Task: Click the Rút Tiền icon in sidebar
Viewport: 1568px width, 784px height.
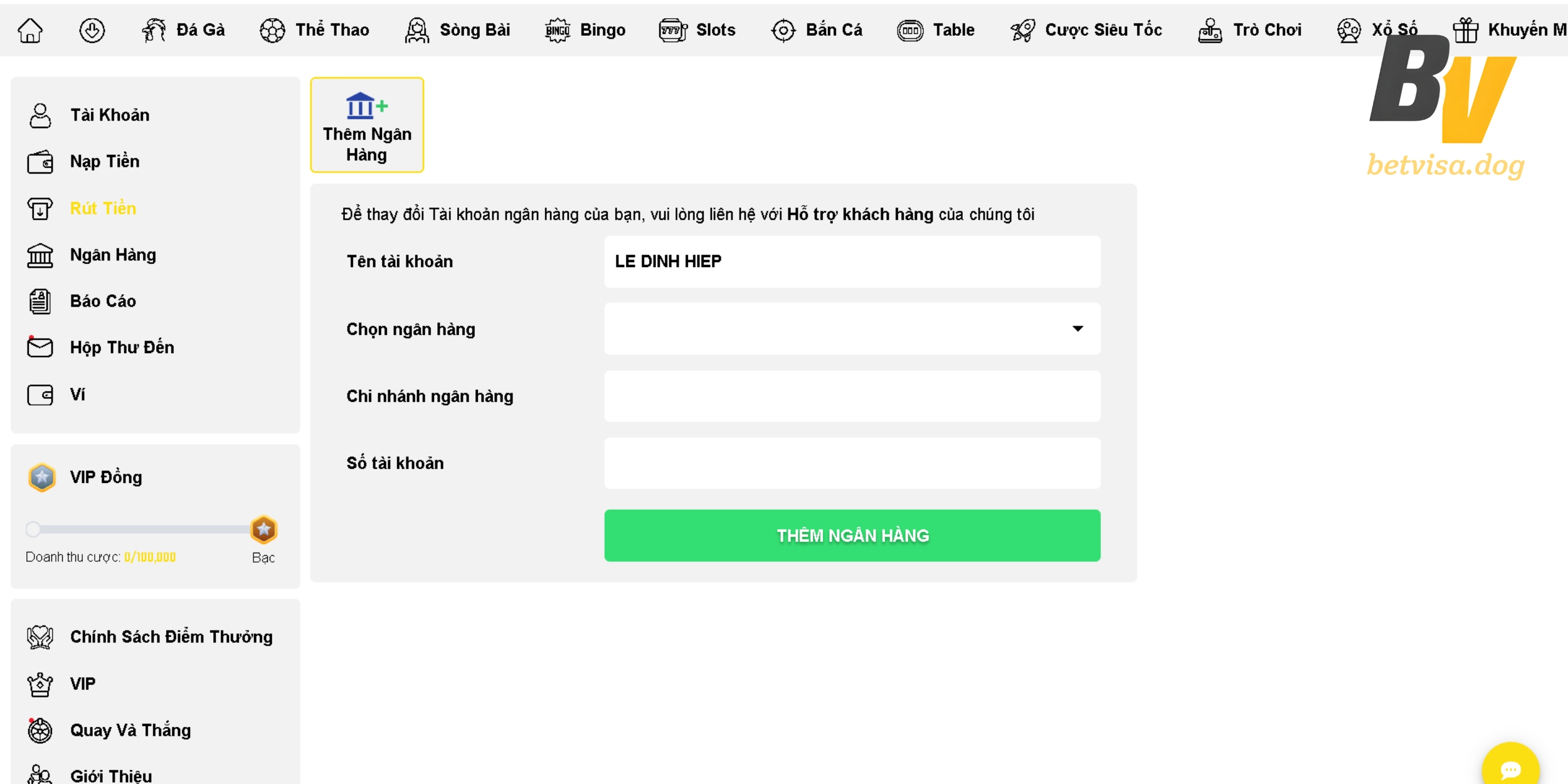Action: coord(40,208)
